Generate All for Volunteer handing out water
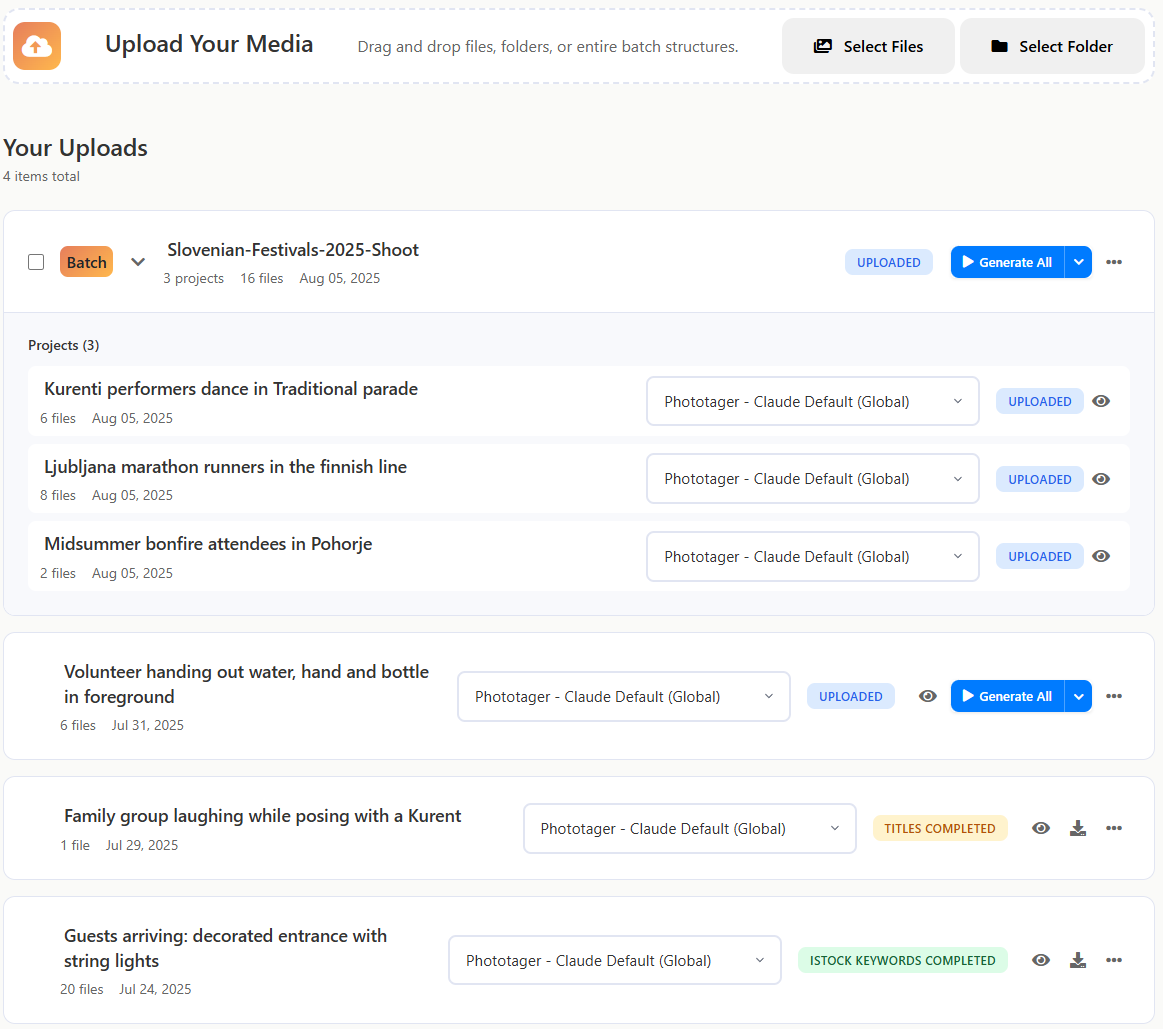 (x=1007, y=696)
